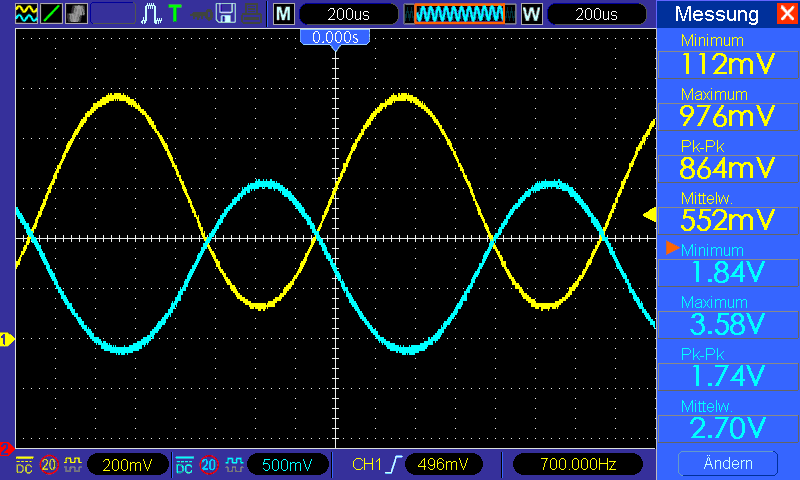
Task: Click the 0.000s horizontal trigger position marker
Action: pos(335,37)
